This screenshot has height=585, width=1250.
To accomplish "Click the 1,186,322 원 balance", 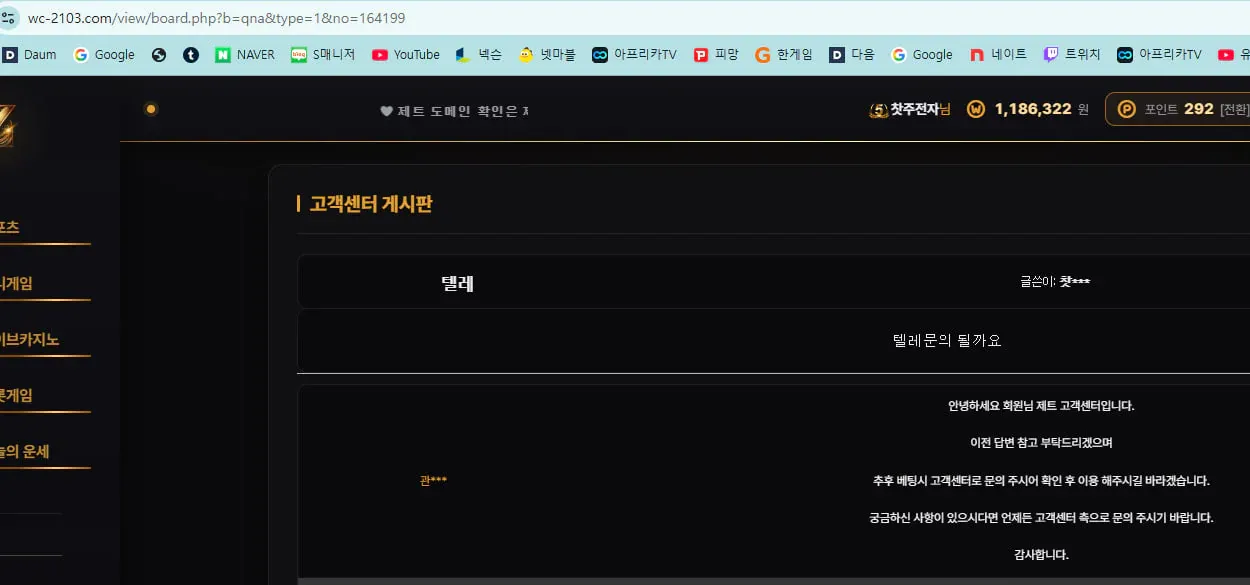I will tap(1042, 109).
